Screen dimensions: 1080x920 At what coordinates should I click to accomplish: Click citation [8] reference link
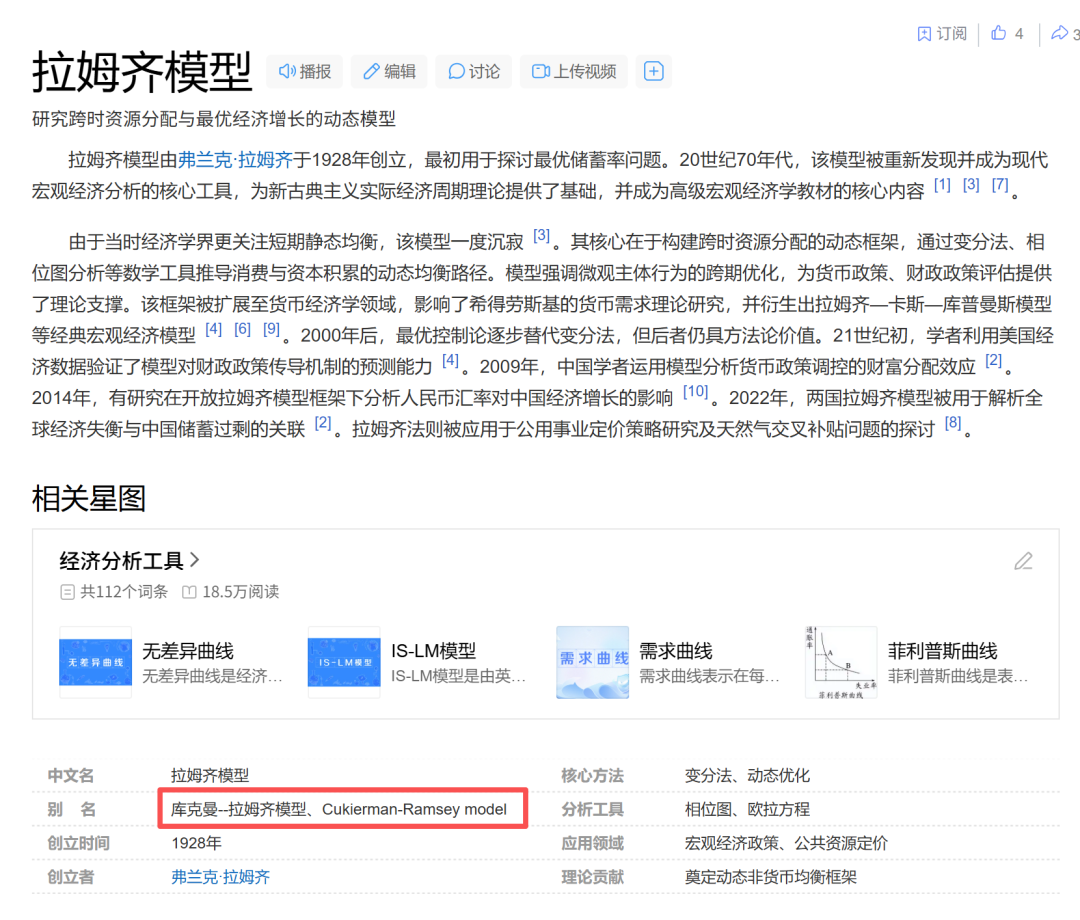(x=953, y=423)
